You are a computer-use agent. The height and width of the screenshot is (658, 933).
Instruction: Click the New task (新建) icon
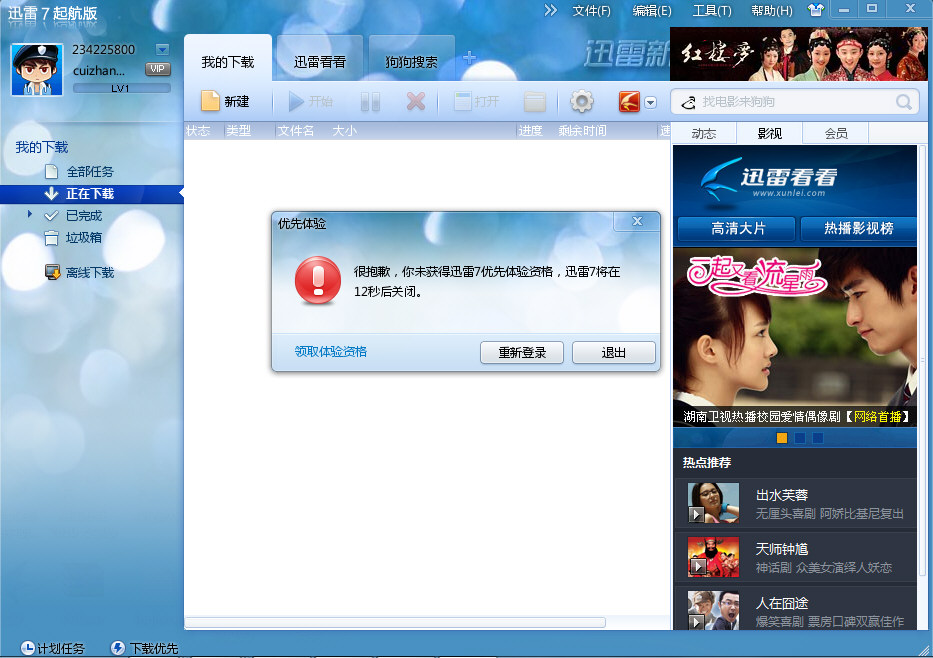210,101
